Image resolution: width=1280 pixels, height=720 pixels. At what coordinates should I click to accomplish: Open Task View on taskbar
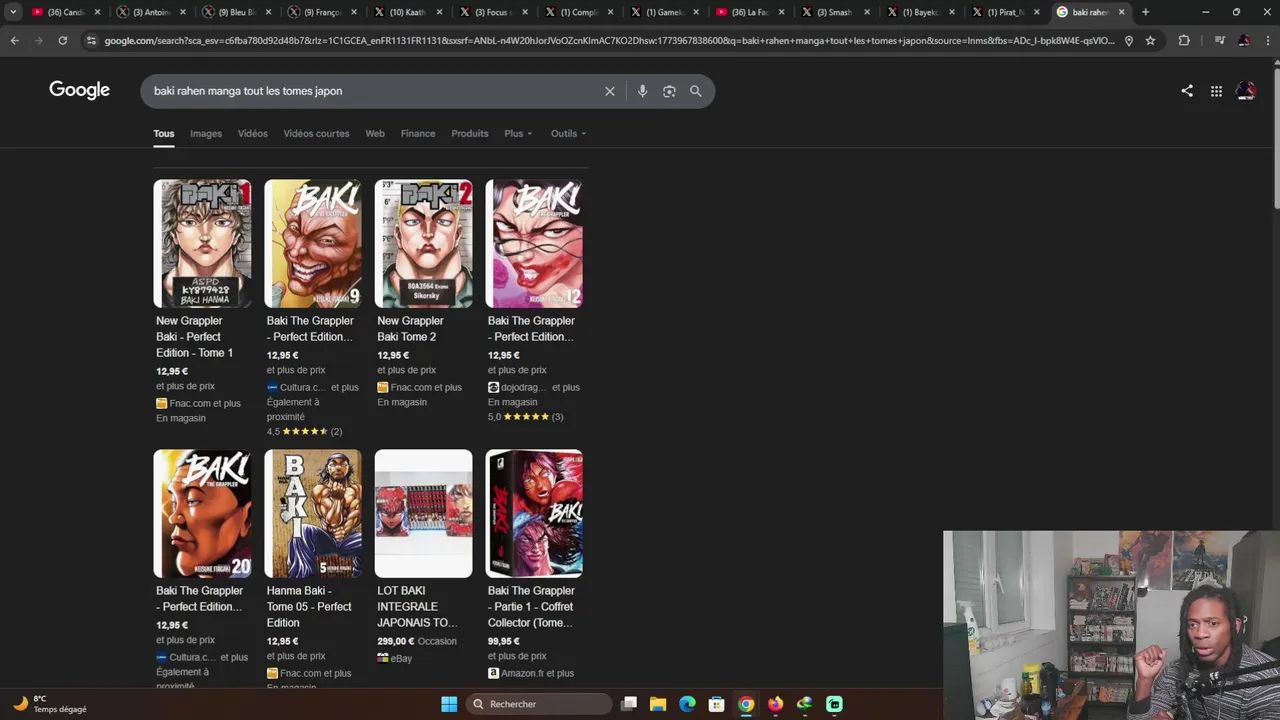coord(629,704)
